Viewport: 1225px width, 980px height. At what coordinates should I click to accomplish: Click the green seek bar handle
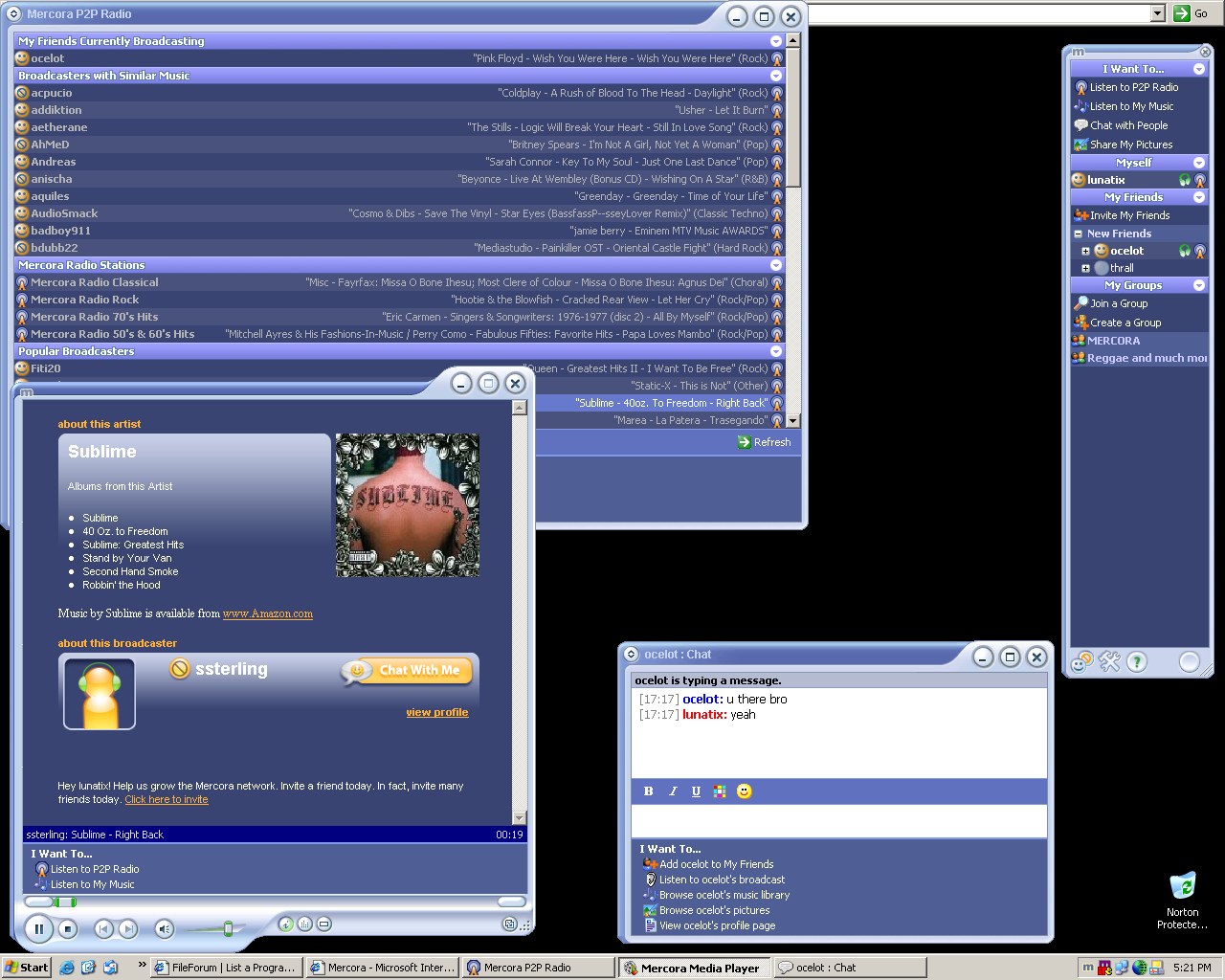coord(65,902)
